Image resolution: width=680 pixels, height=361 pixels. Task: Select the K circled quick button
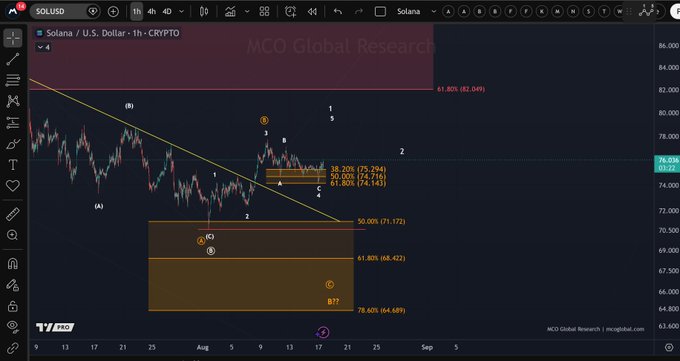542,12
